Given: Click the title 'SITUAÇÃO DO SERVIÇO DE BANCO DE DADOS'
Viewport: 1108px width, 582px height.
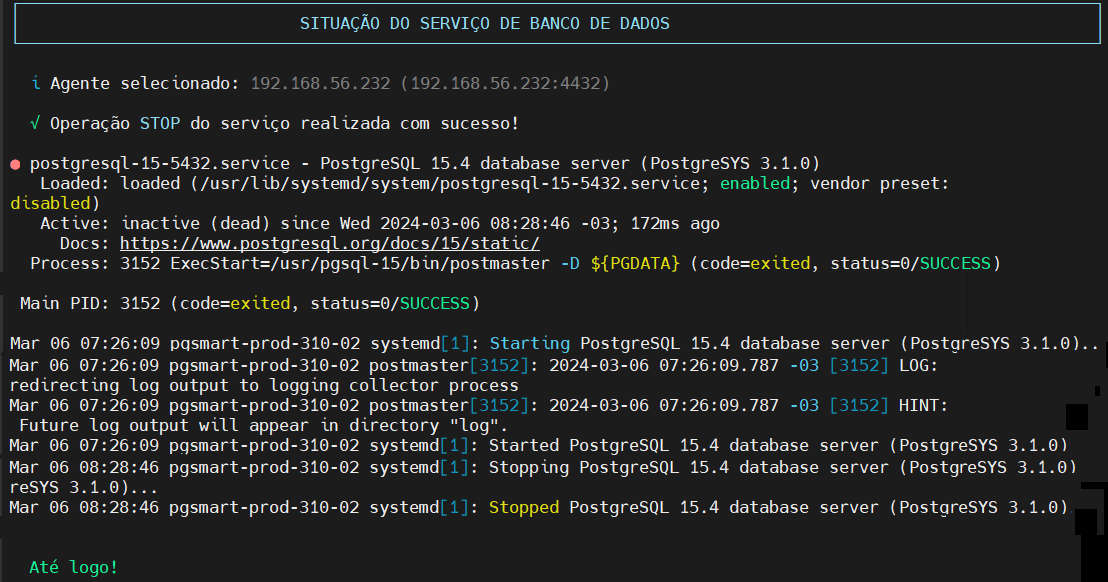Looking at the screenshot, I should point(485,23).
